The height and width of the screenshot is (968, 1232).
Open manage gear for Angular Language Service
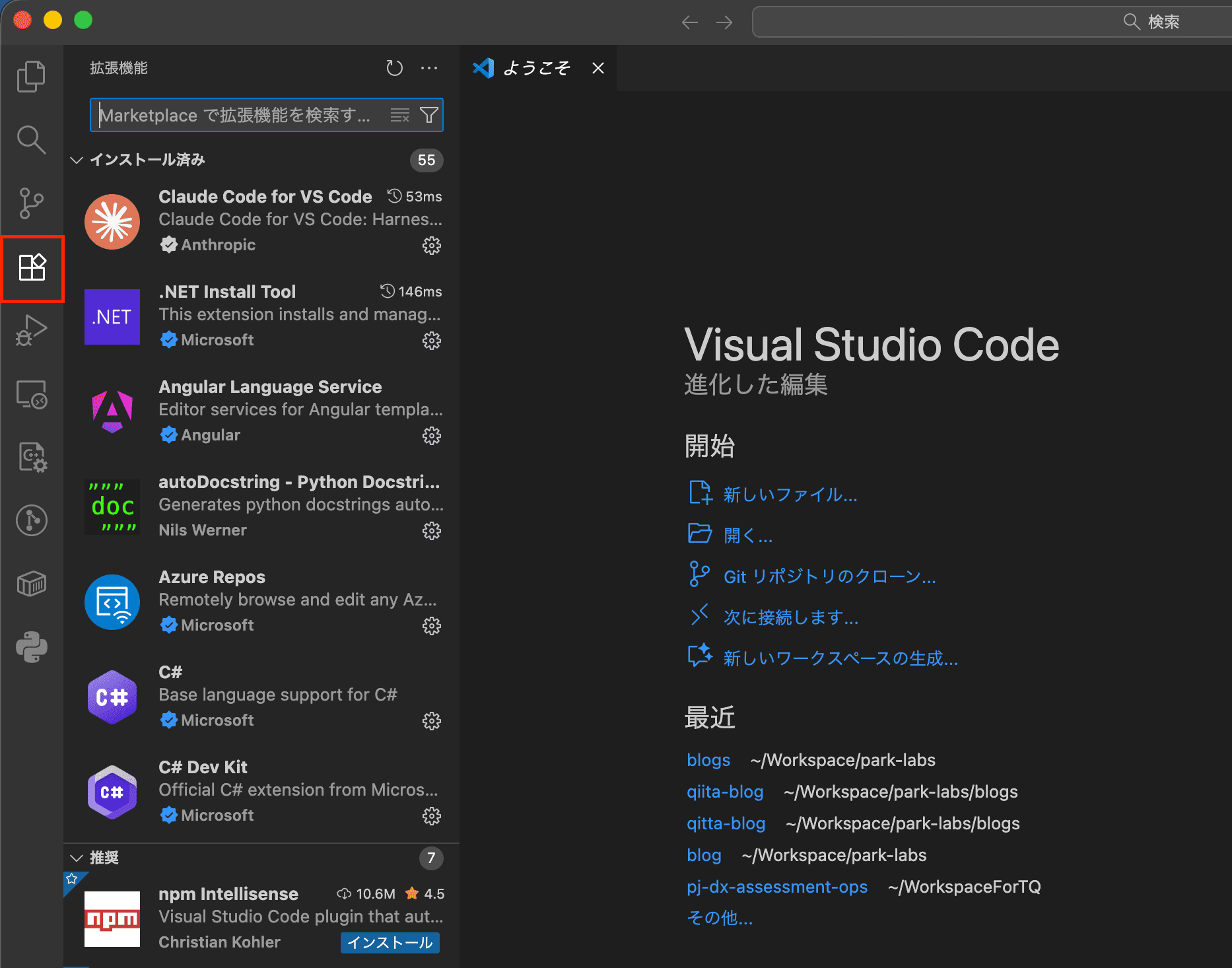[x=432, y=436]
